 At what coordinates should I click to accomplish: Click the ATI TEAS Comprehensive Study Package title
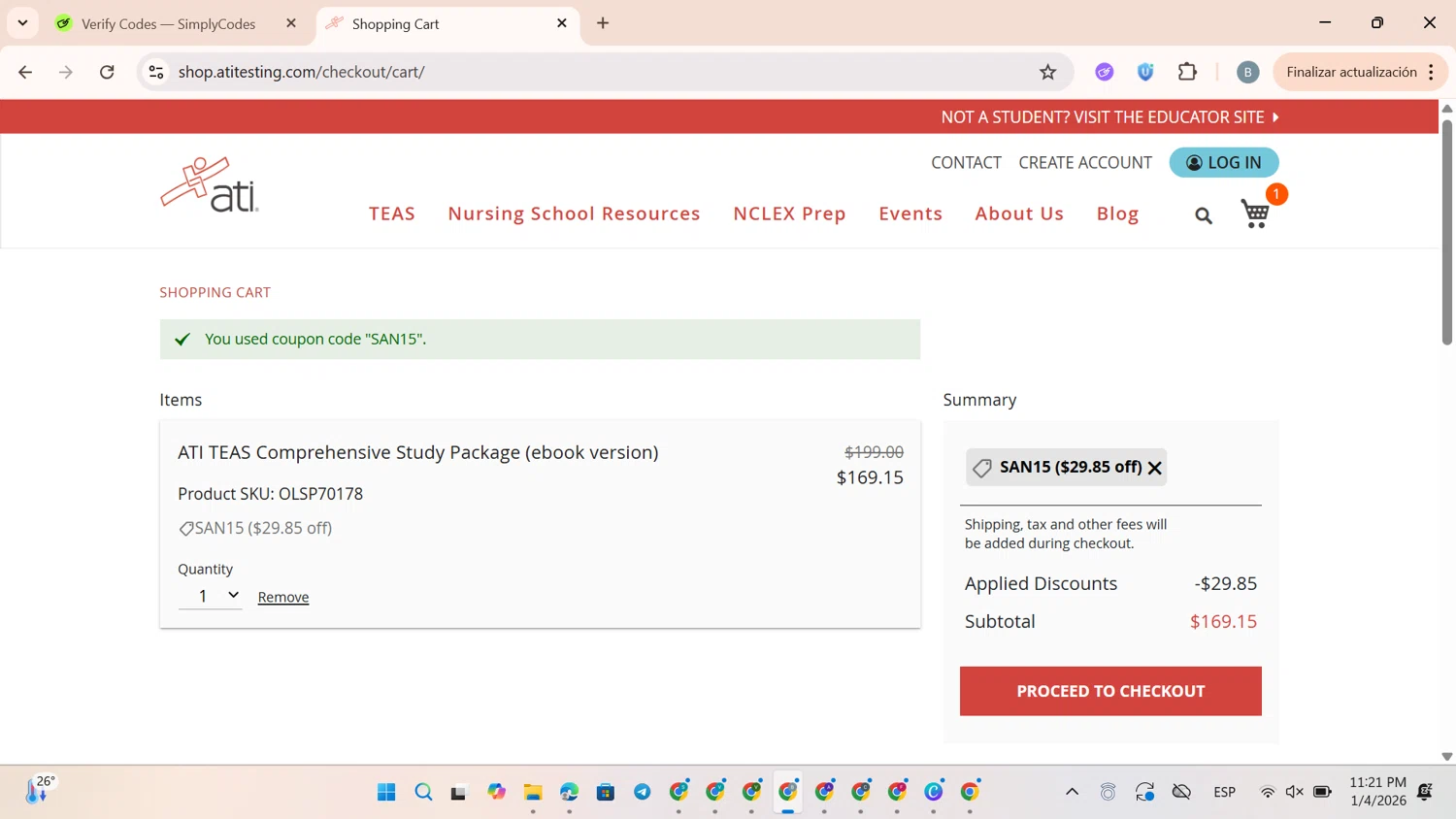click(418, 452)
